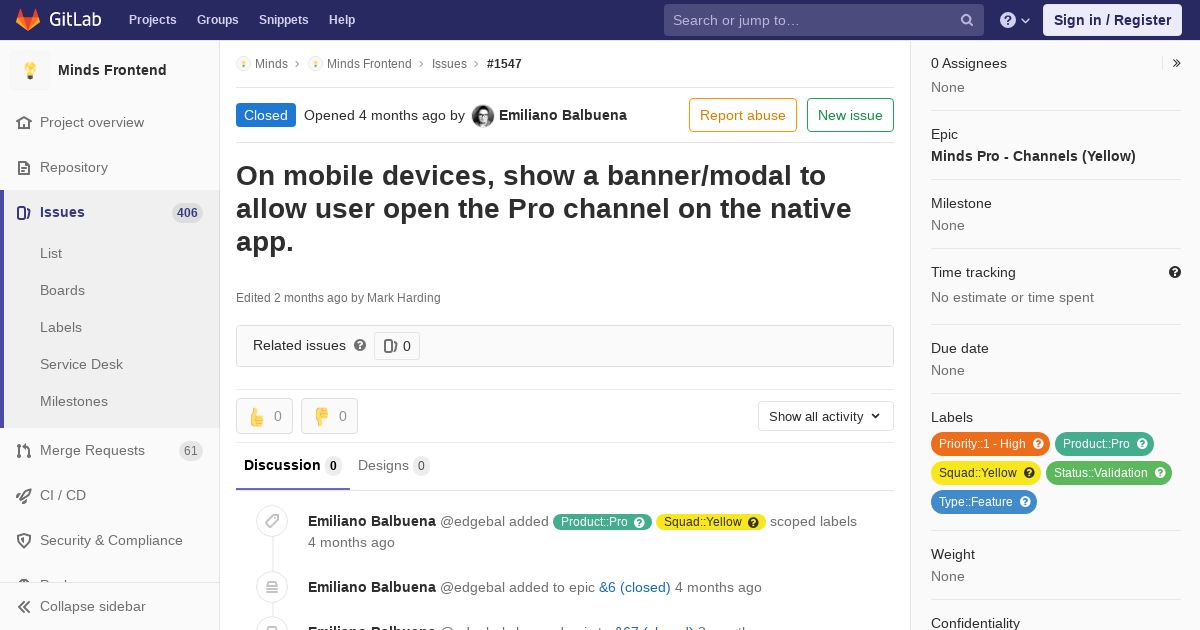The image size is (1200, 630).
Task: Click issue number #1547 breadcrumb
Action: click(x=504, y=64)
